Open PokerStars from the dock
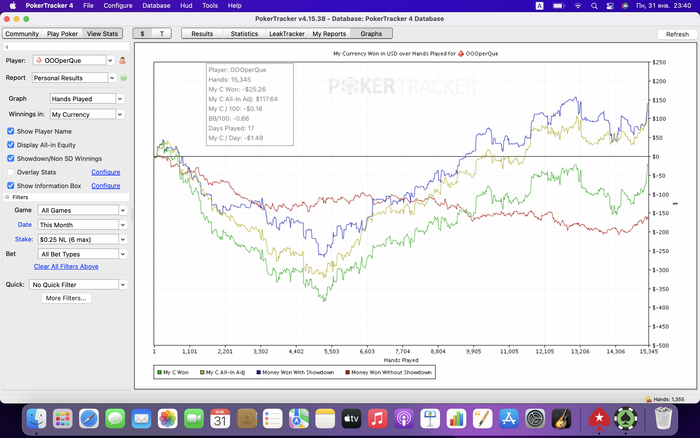This screenshot has height=438, width=700. tap(599, 419)
